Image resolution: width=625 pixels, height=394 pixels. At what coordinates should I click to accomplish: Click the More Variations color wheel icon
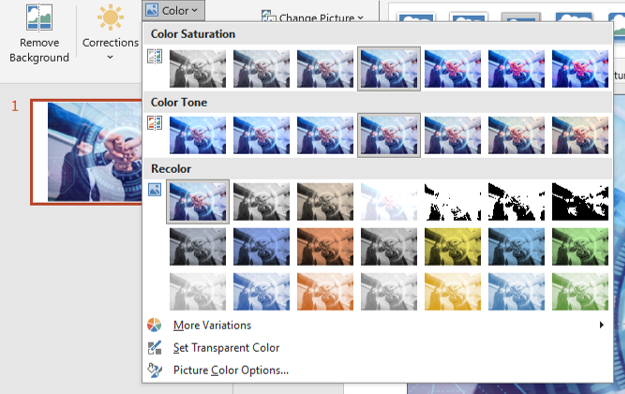tap(154, 325)
